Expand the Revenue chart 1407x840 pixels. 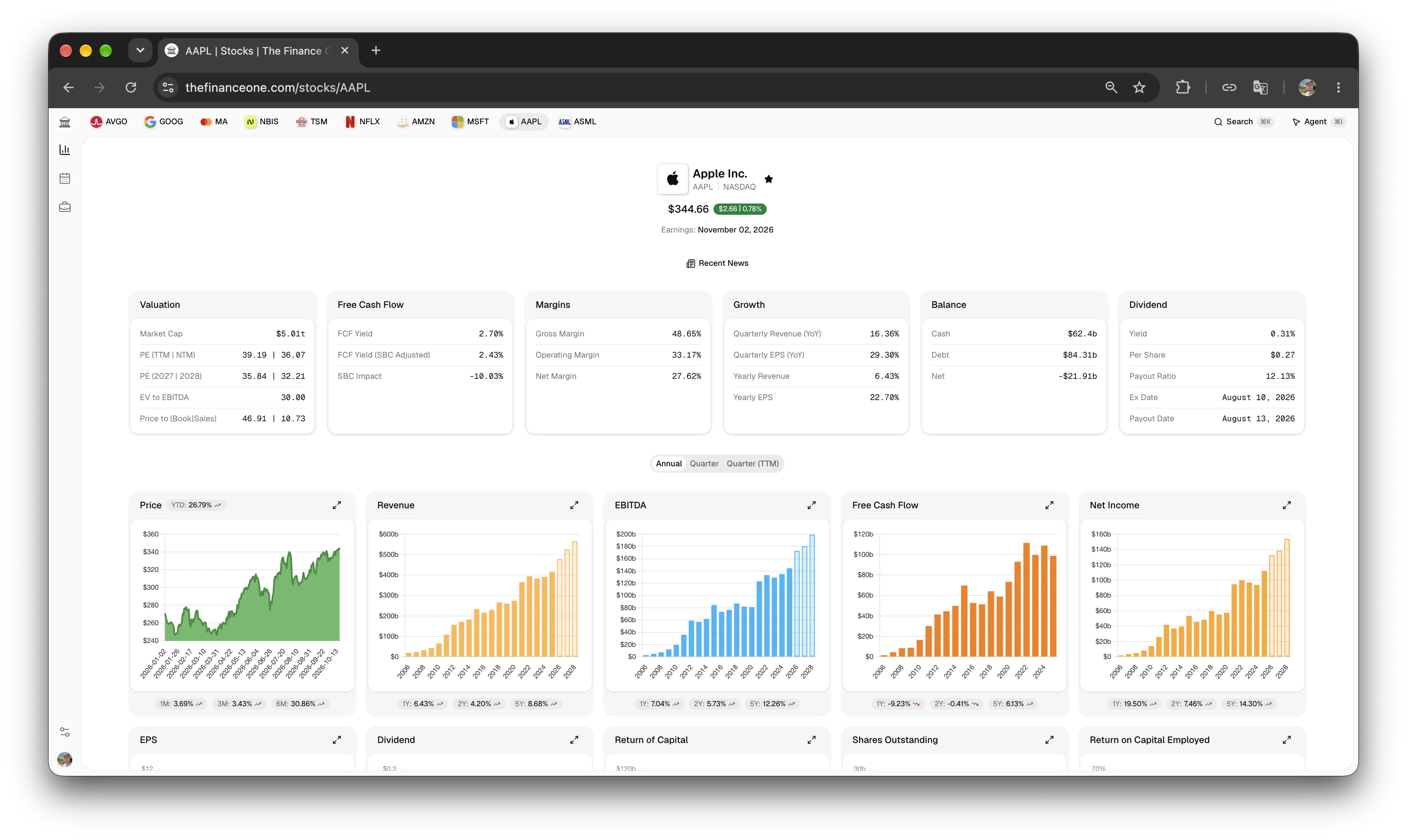[x=574, y=505]
